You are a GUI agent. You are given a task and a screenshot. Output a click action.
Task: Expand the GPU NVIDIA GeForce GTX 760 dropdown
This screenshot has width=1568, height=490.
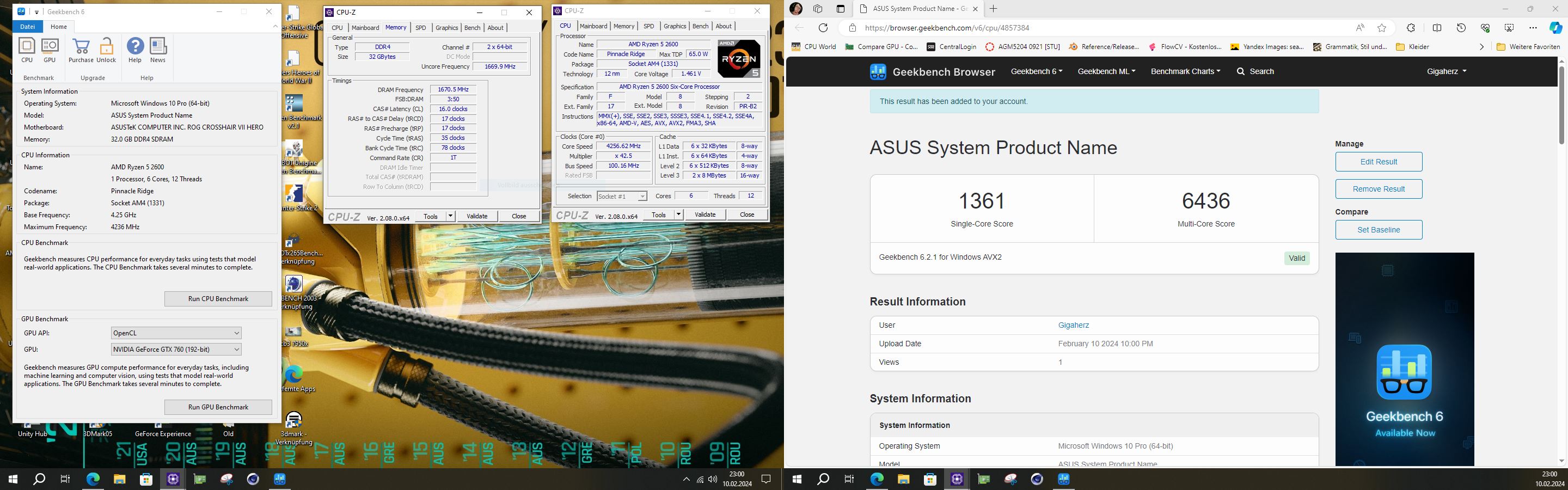pyautogui.click(x=176, y=350)
